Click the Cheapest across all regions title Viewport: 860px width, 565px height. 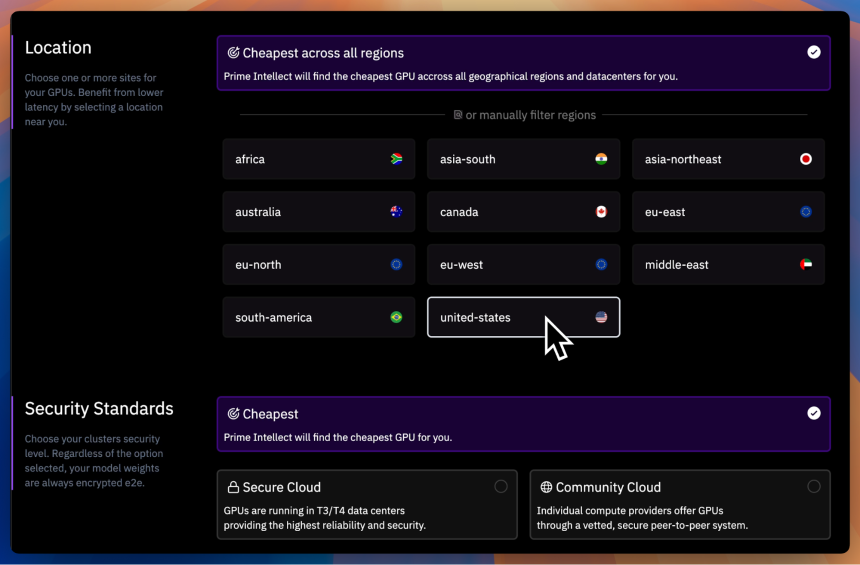(323, 53)
